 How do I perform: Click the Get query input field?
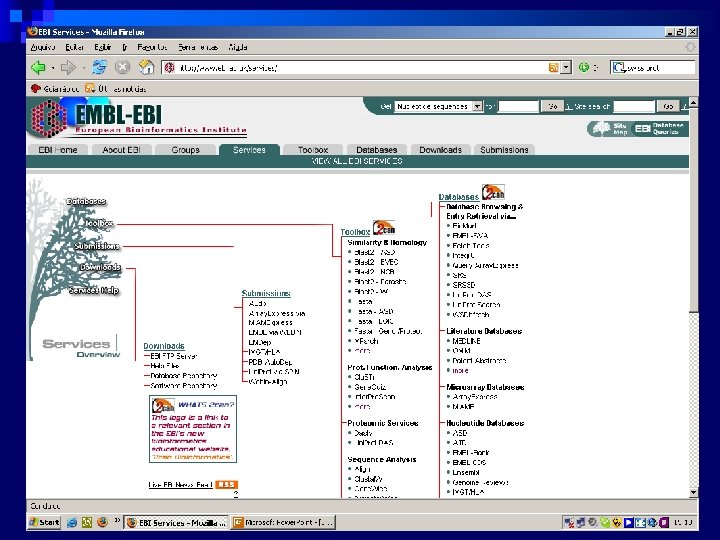point(518,107)
